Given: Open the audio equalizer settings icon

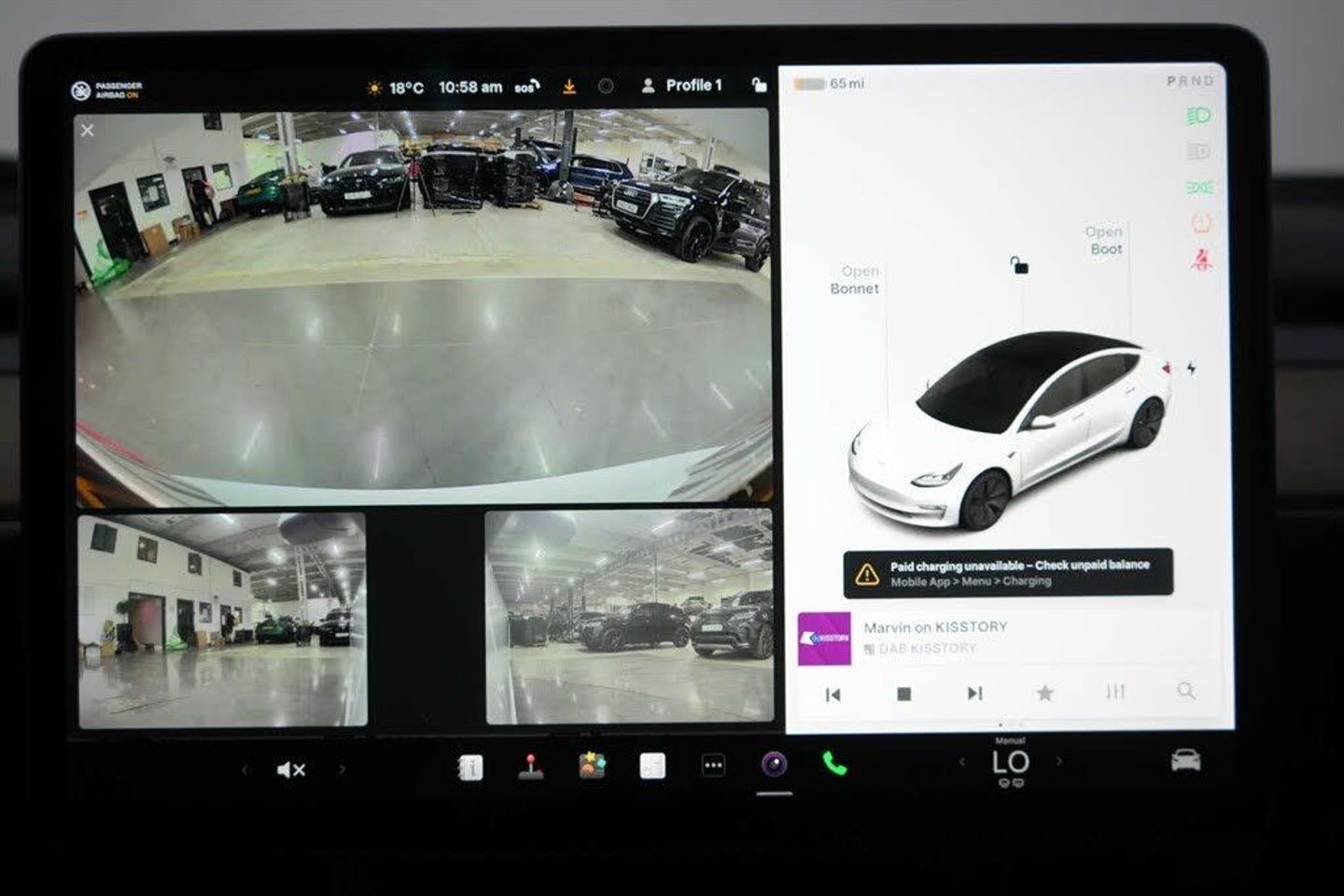Looking at the screenshot, I should (x=1115, y=692).
